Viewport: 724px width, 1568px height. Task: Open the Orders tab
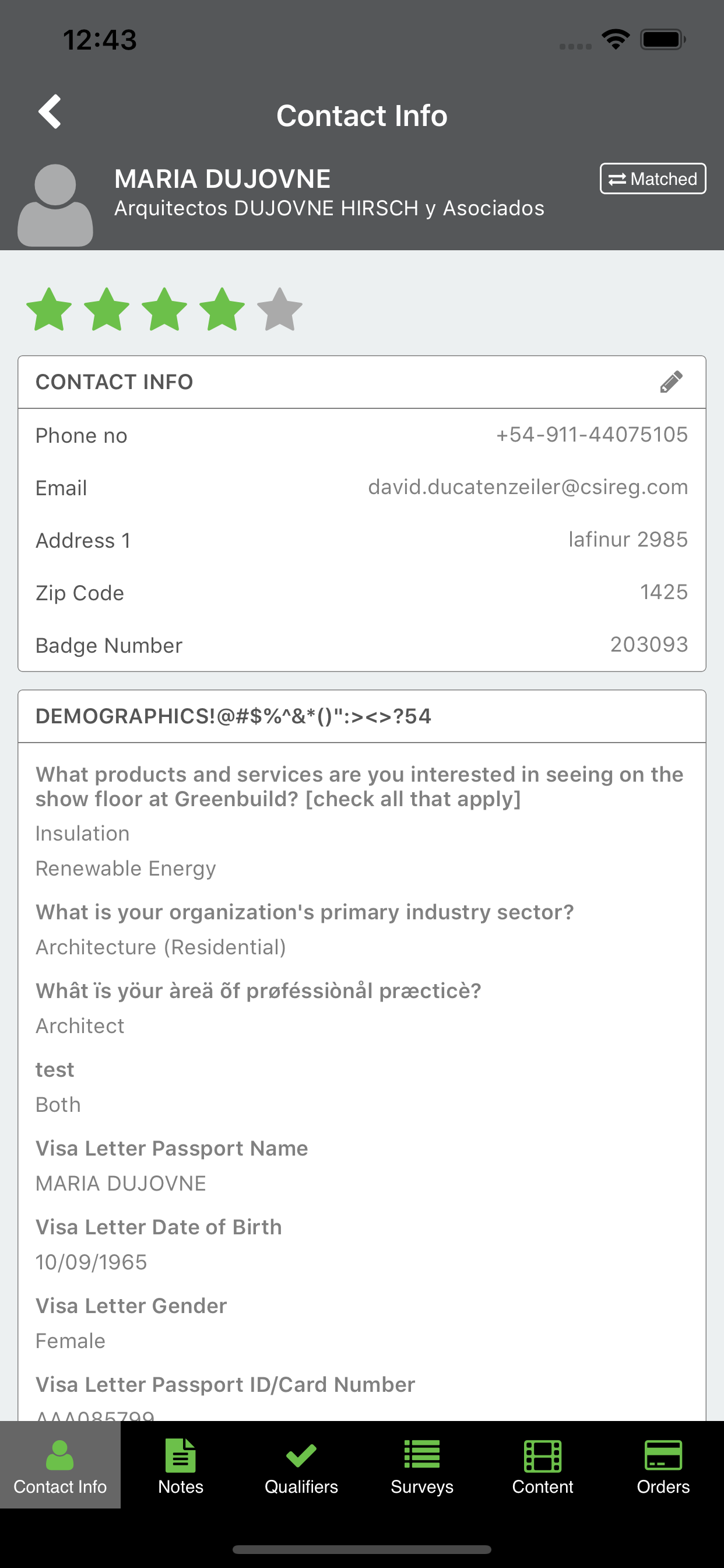tap(663, 1466)
